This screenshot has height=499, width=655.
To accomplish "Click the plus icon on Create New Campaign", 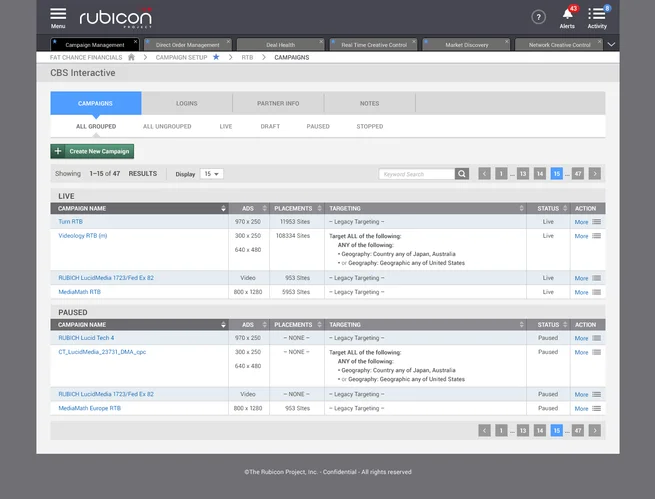I will click(58, 151).
